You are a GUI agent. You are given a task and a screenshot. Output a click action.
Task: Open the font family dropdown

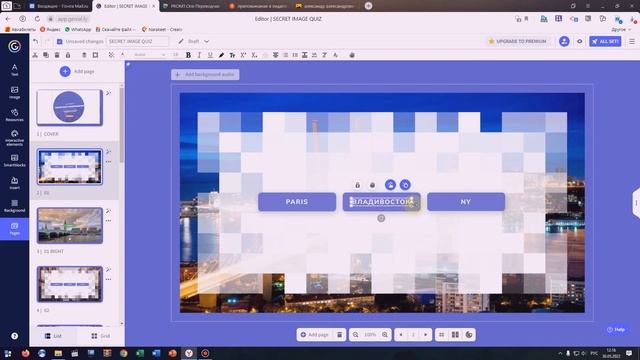(149, 55)
